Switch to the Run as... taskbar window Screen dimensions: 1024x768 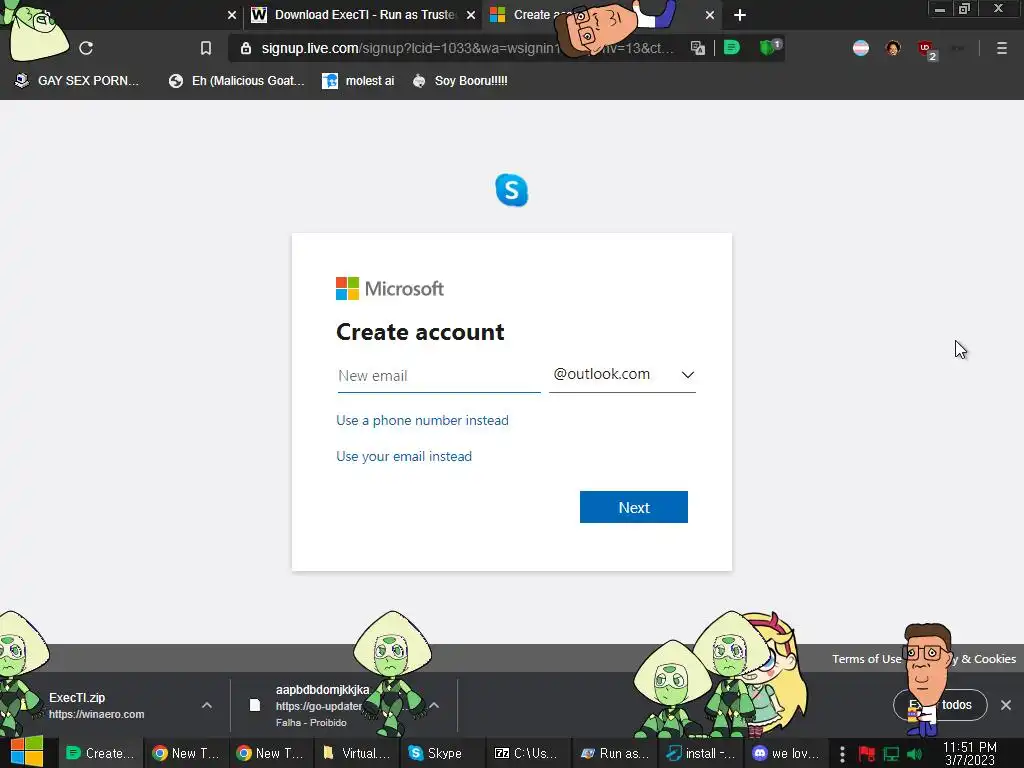(x=613, y=754)
